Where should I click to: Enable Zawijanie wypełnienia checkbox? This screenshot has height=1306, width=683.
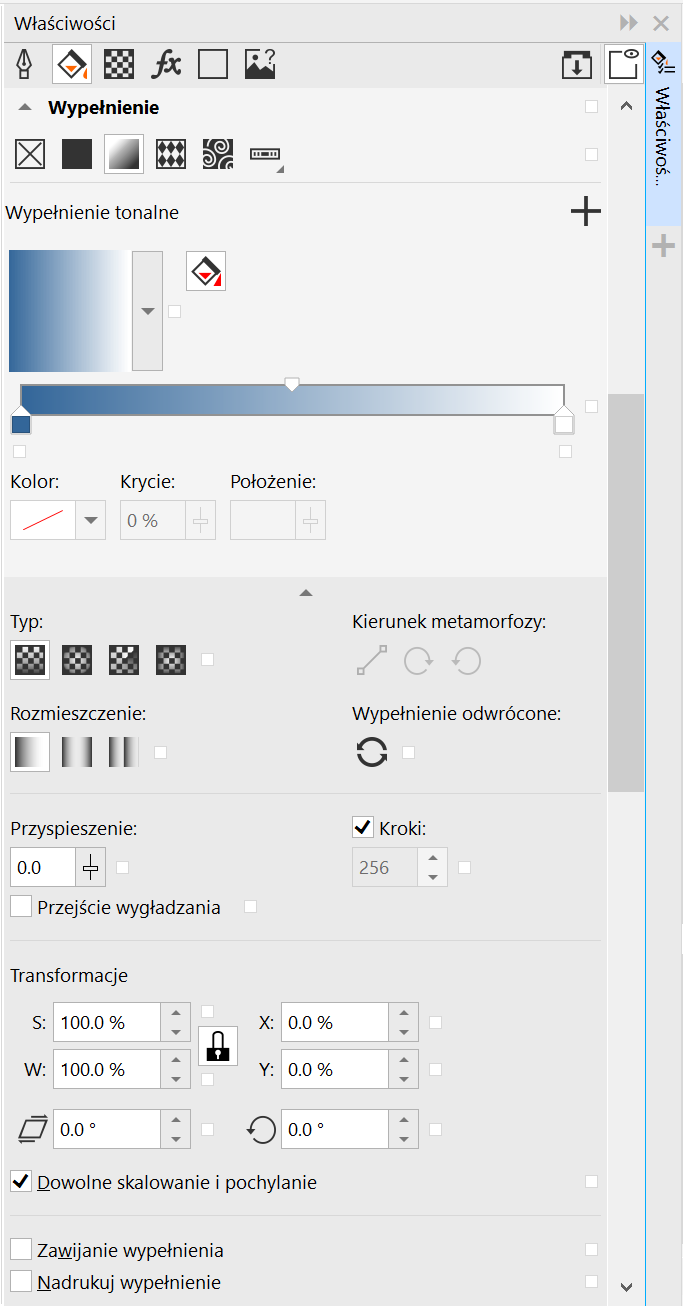coord(21,1250)
